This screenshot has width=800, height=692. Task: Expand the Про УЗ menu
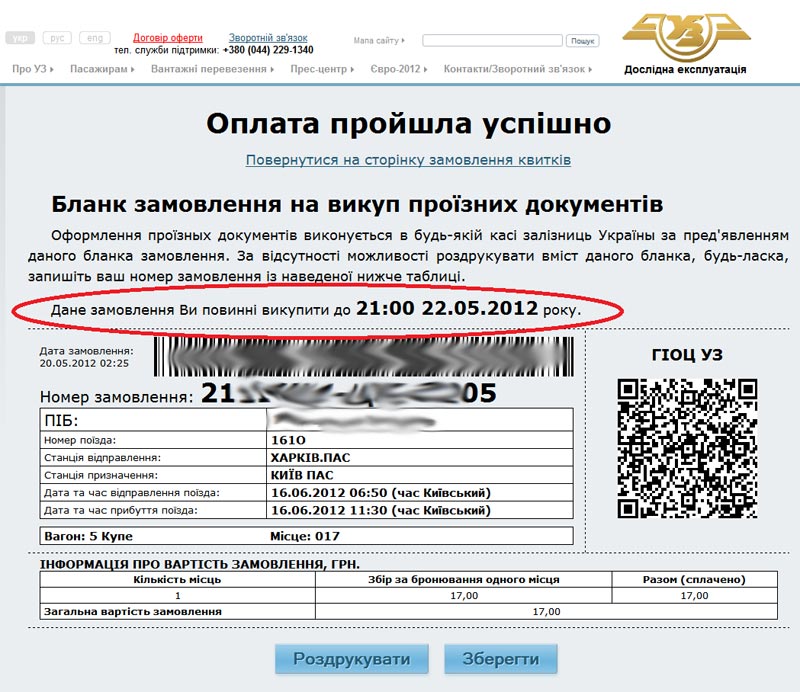[31, 69]
